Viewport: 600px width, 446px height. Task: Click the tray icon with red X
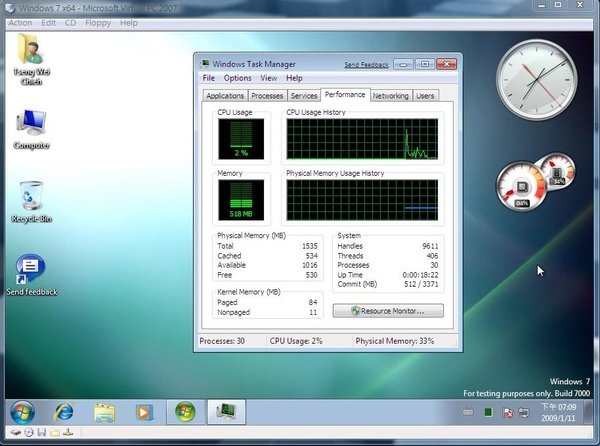coord(508,412)
